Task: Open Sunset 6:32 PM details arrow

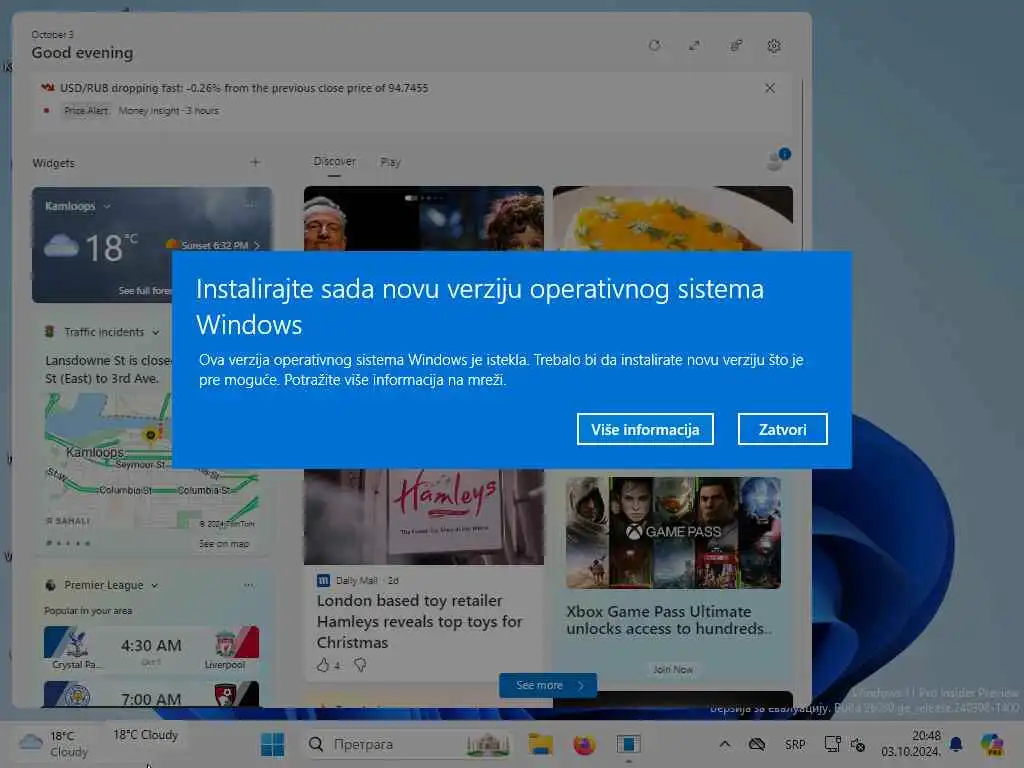Action: coord(257,246)
